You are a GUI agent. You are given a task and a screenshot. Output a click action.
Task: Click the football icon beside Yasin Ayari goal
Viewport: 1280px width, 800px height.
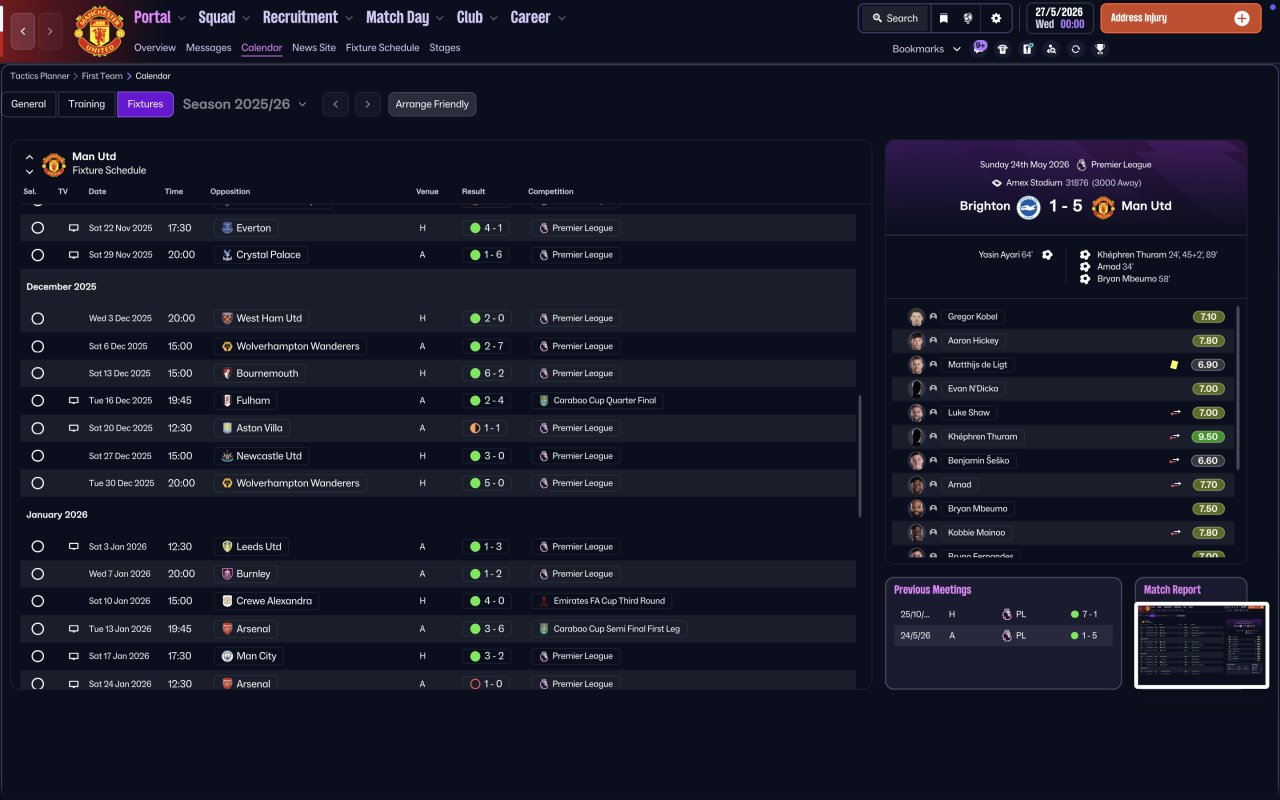coord(1047,255)
